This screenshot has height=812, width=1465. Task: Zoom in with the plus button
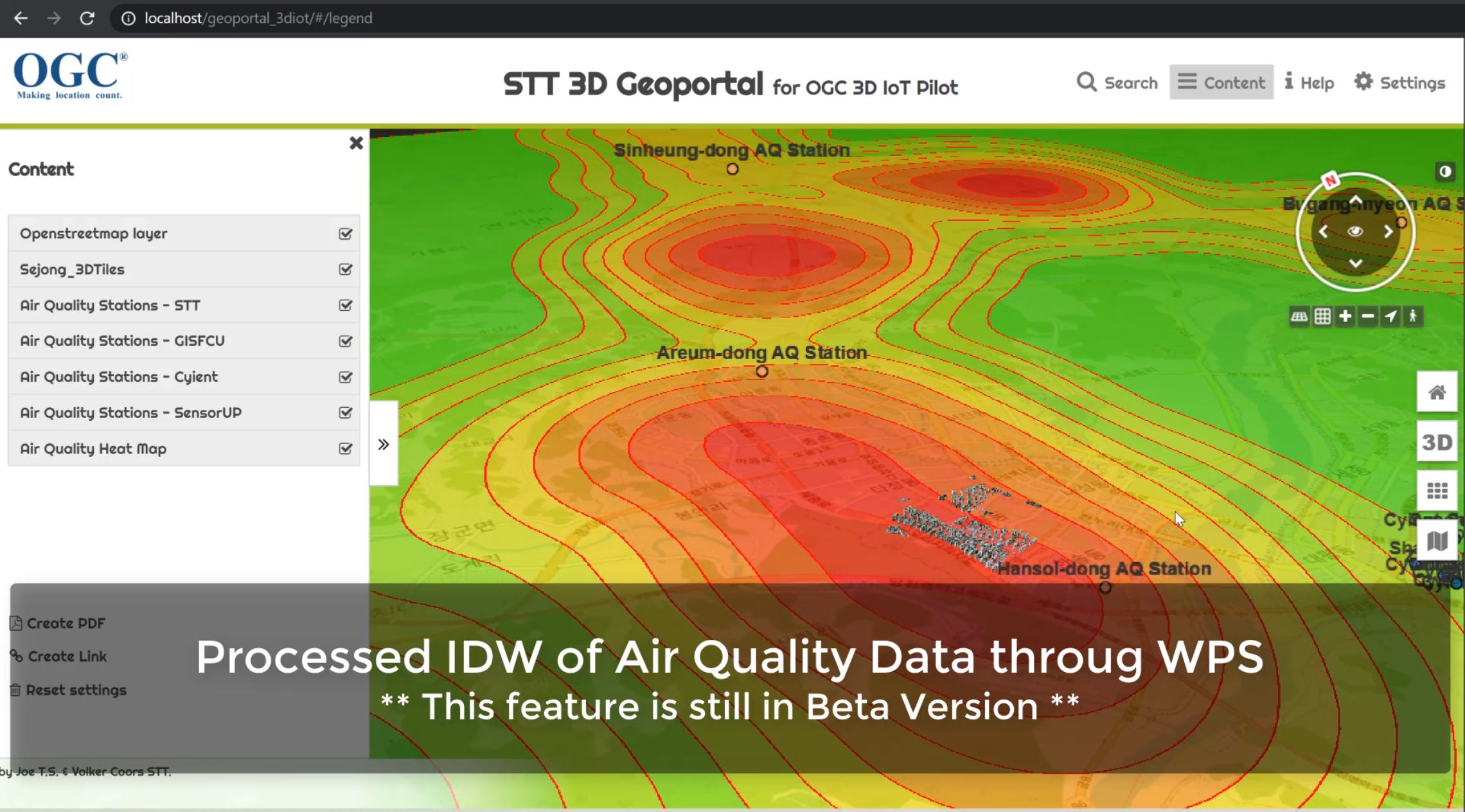1345,316
